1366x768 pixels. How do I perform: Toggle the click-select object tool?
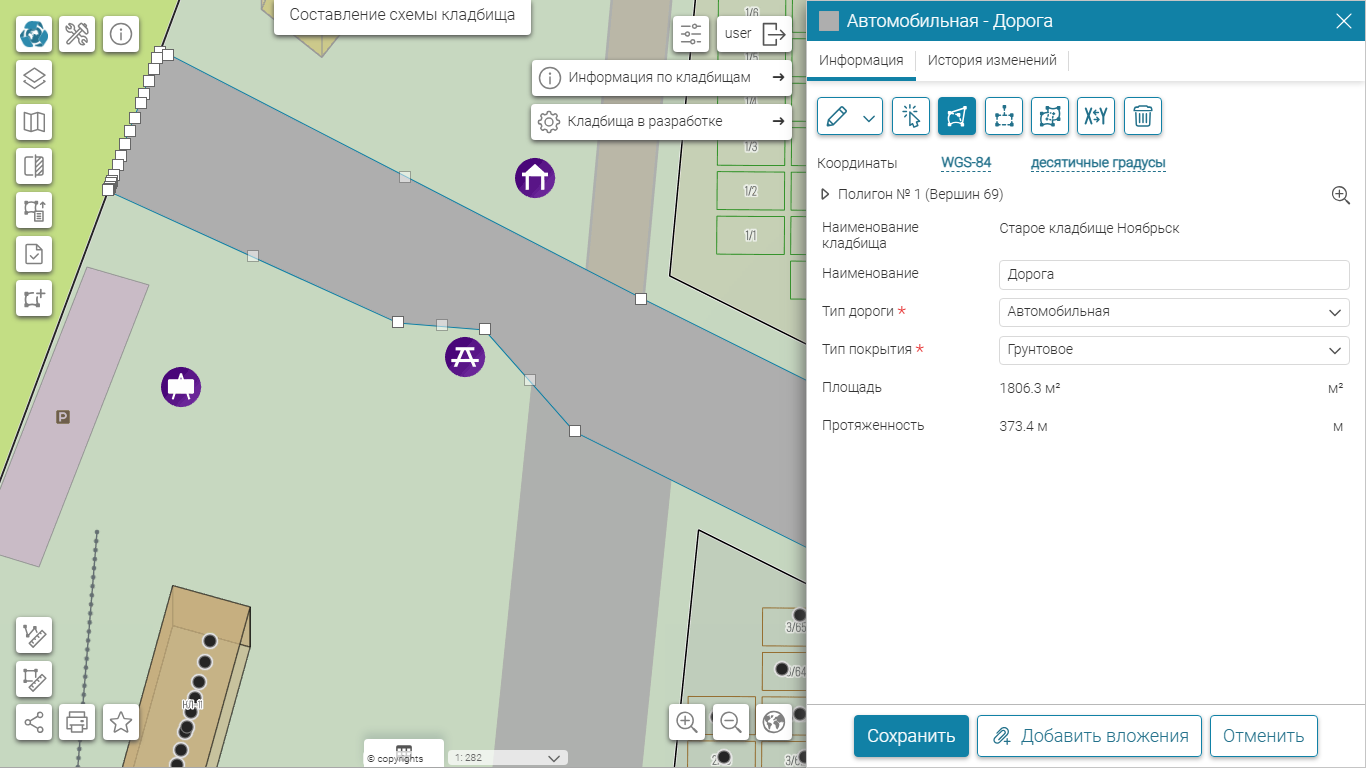pyautogui.click(x=911, y=116)
